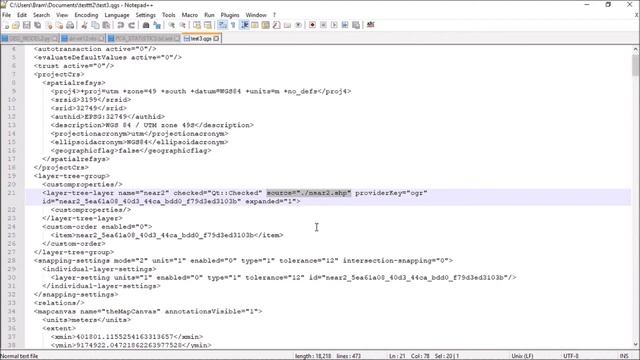Open the Edit menu
640x360 pixels.
click(22, 15)
